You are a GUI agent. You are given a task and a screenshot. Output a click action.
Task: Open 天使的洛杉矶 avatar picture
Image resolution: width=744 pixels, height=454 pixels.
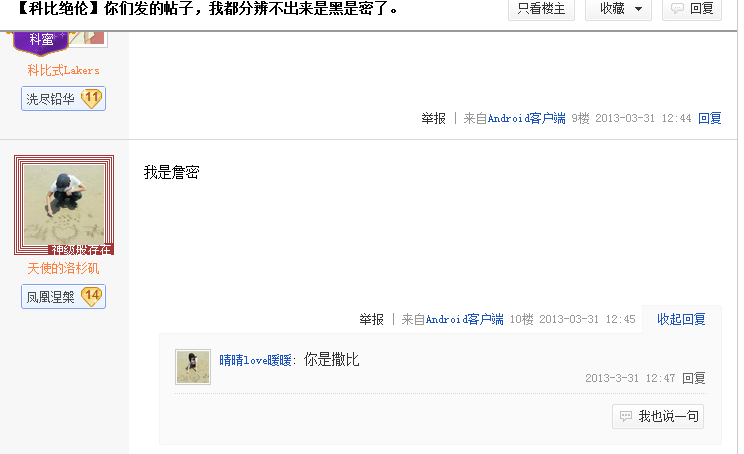click(64, 205)
